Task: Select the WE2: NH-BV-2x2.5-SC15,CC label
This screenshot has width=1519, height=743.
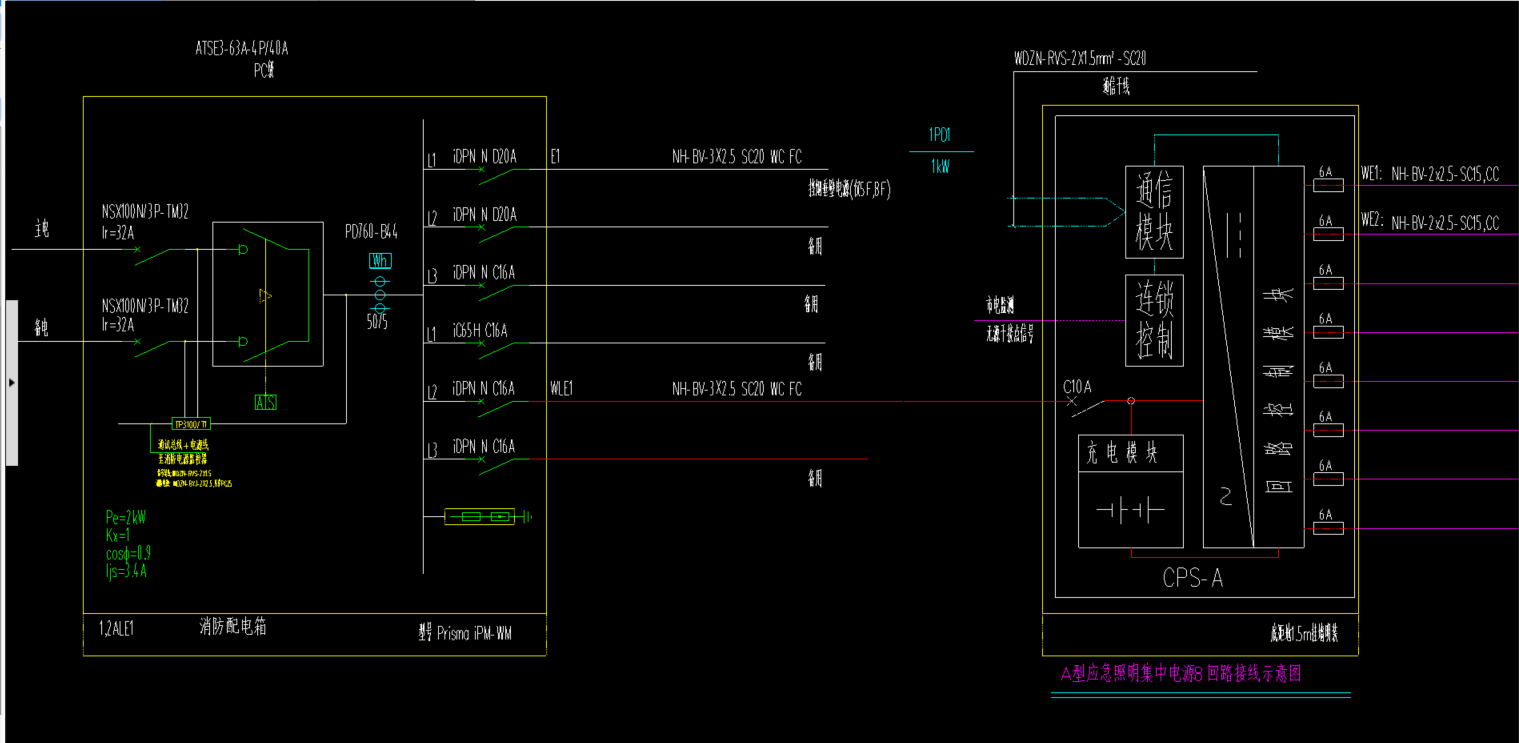Action: [x=1431, y=223]
